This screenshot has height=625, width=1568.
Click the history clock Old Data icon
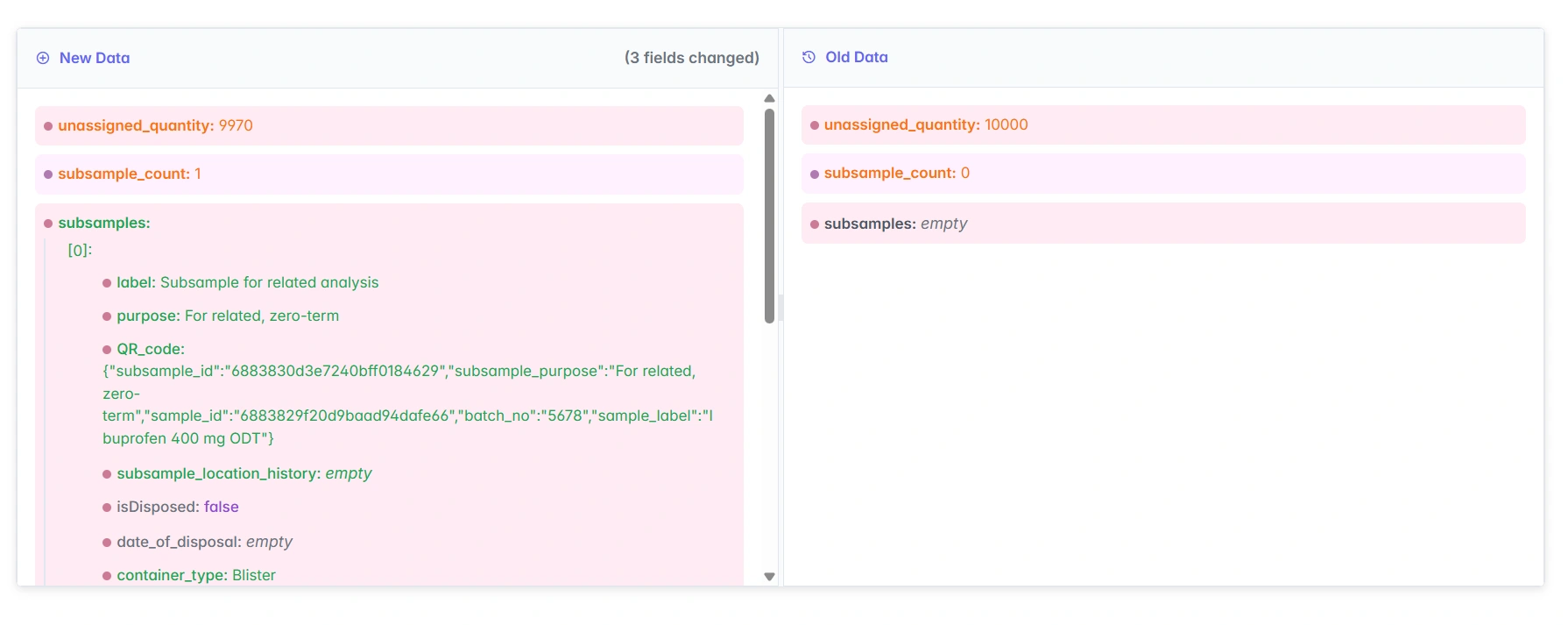tap(809, 57)
